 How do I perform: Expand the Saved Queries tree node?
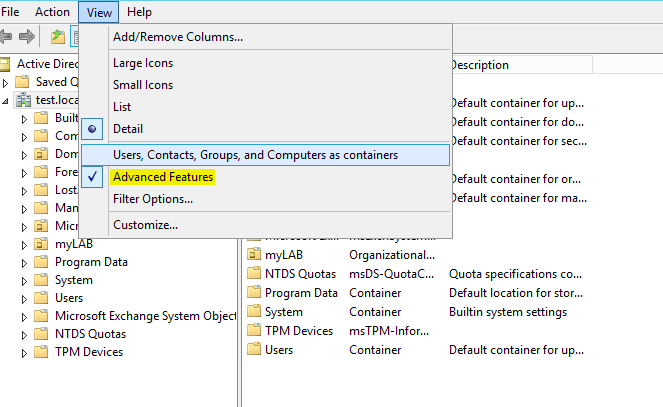pyautogui.click(x=6, y=82)
